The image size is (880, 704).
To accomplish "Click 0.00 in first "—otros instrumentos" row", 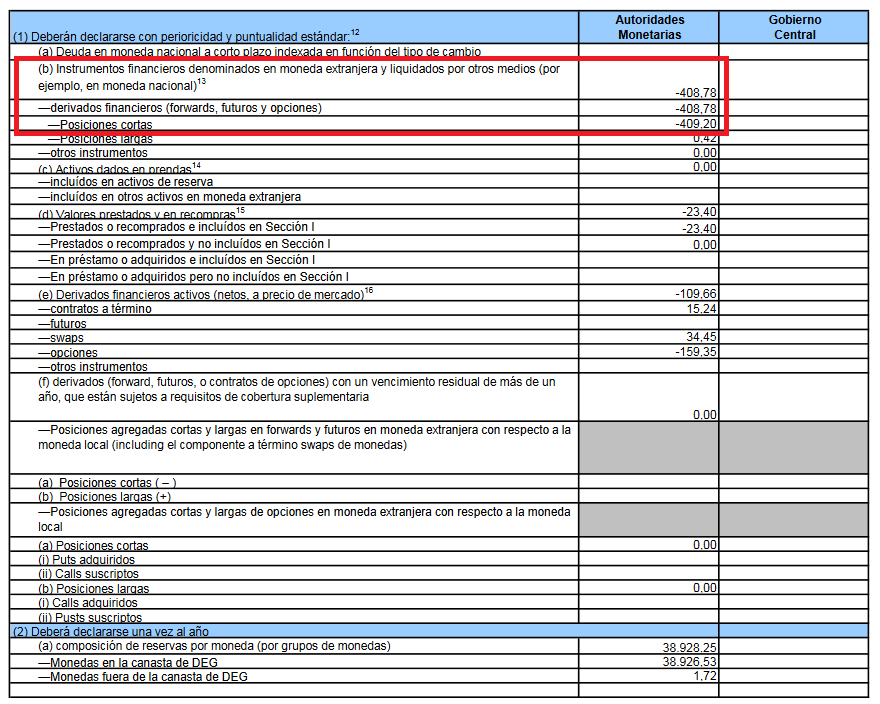I will point(705,153).
